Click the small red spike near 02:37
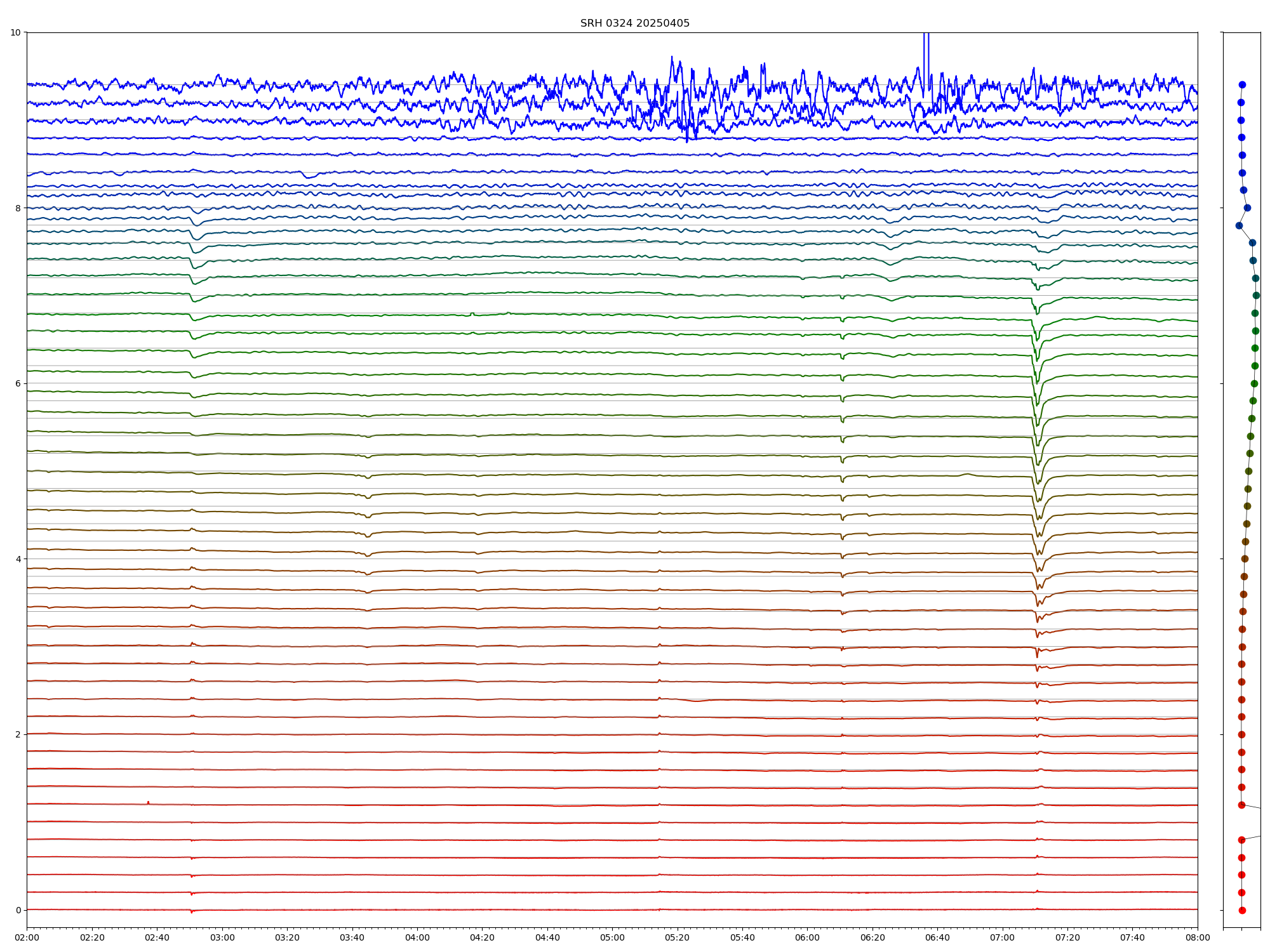Screen dimensions: 1270x952 click(x=148, y=802)
